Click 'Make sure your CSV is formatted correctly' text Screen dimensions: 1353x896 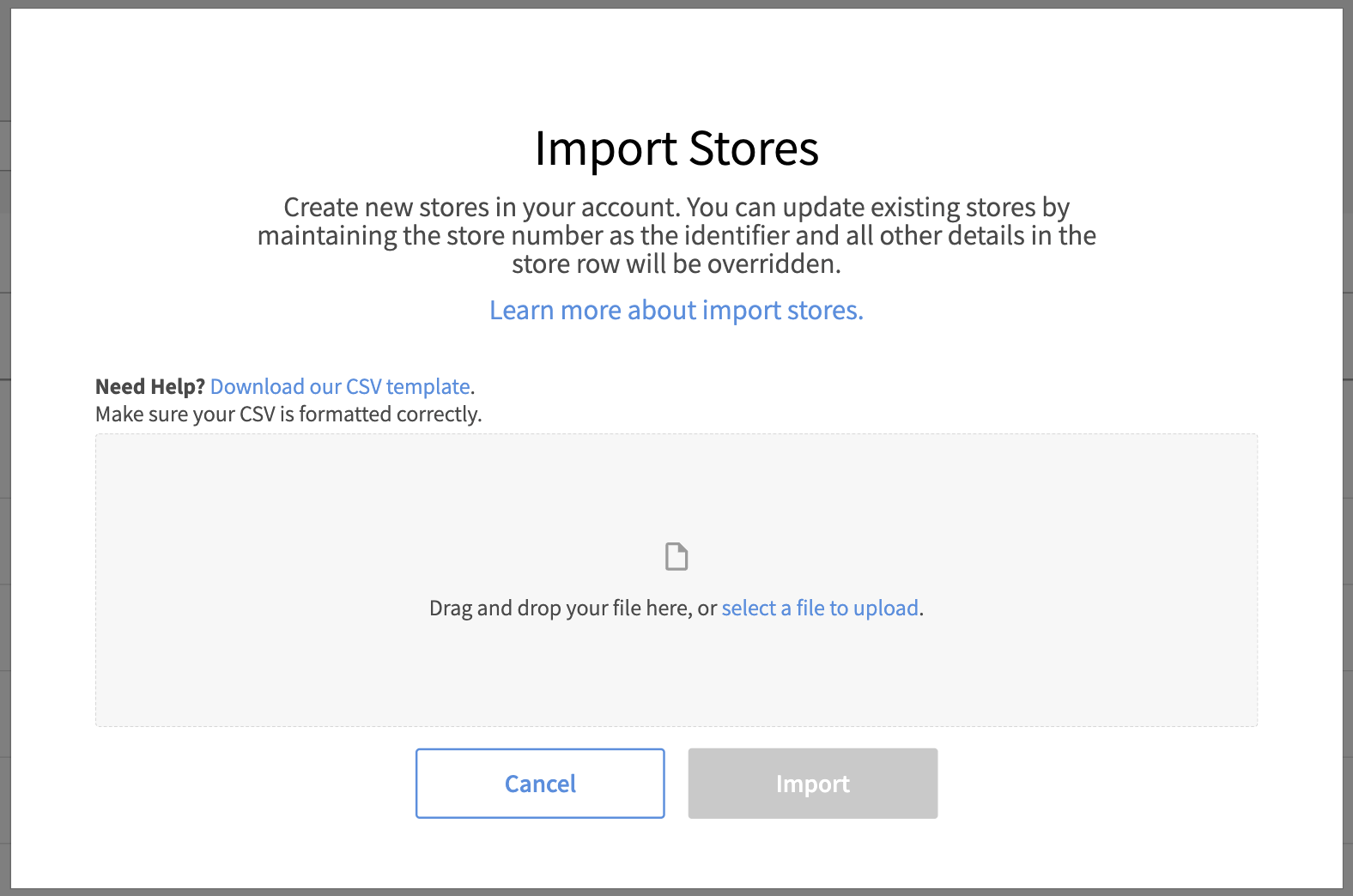tap(288, 415)
